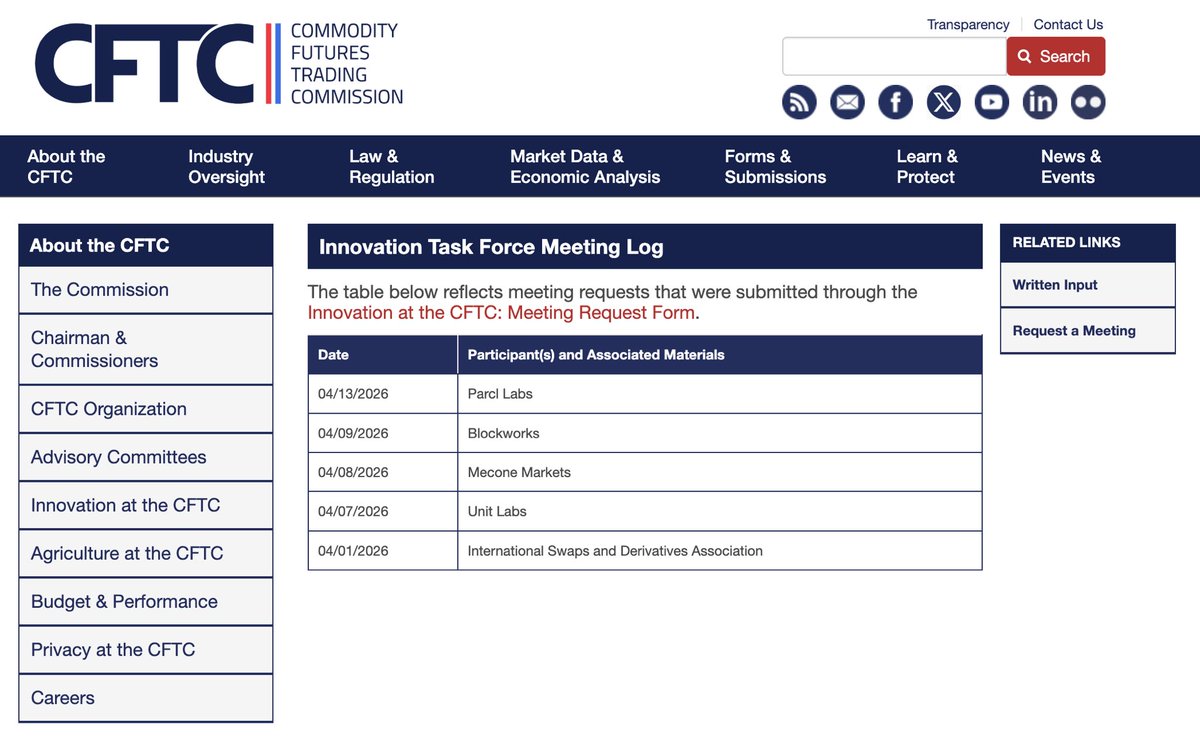Open Innovation at the CFTC sidebar link
This screenshot has height=742, width=1200.
click(x=146, y=505)
